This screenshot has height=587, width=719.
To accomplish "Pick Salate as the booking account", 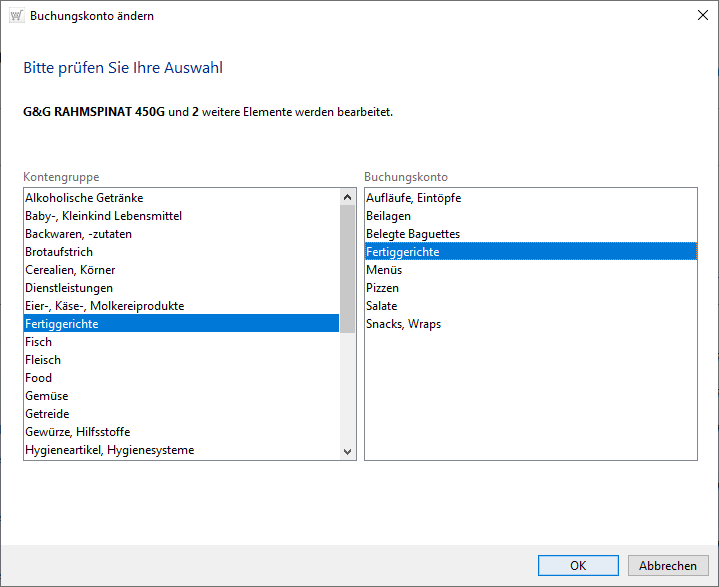I will (x=381, y=306).
